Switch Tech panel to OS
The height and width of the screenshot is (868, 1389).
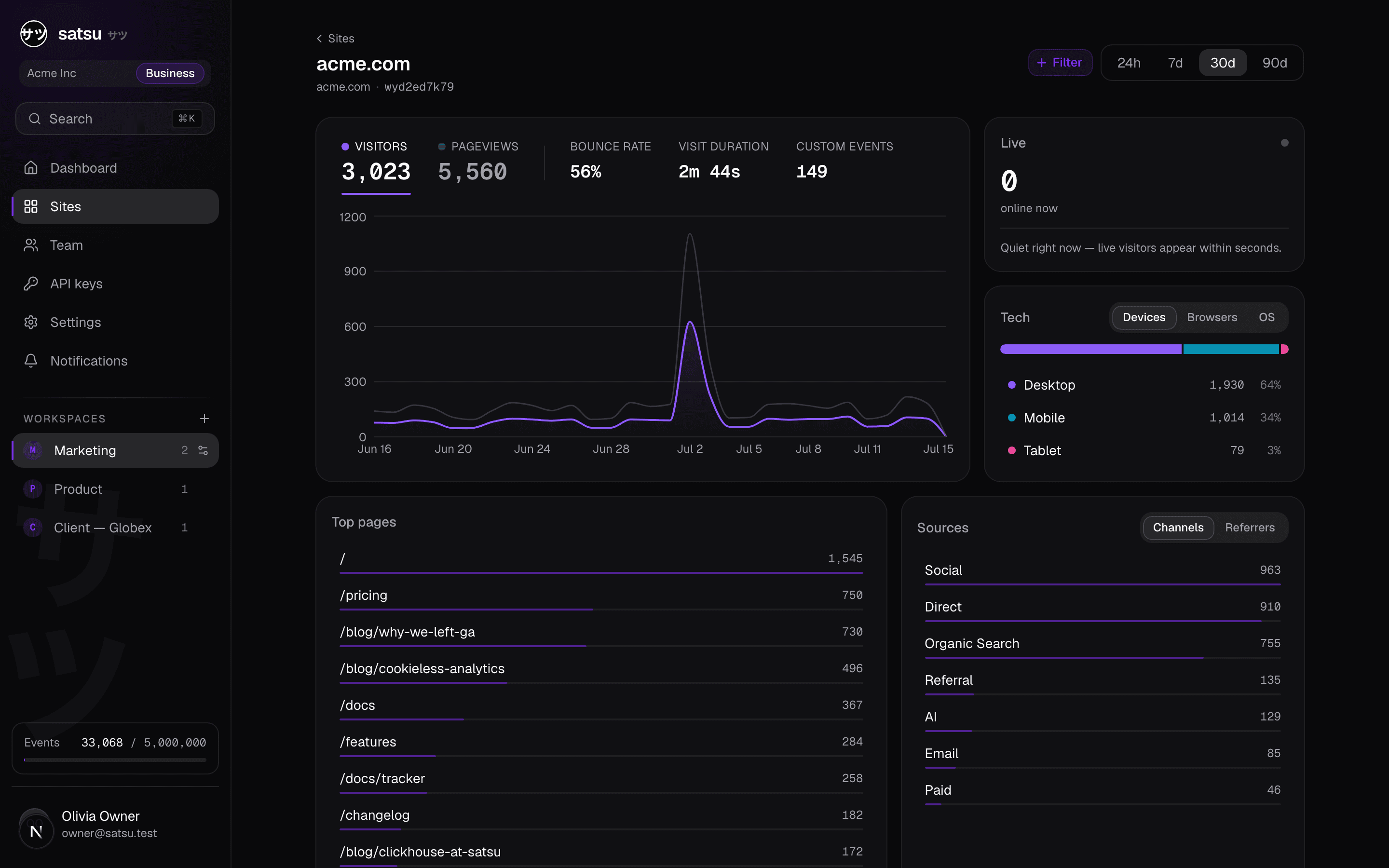click(1266, 317)
